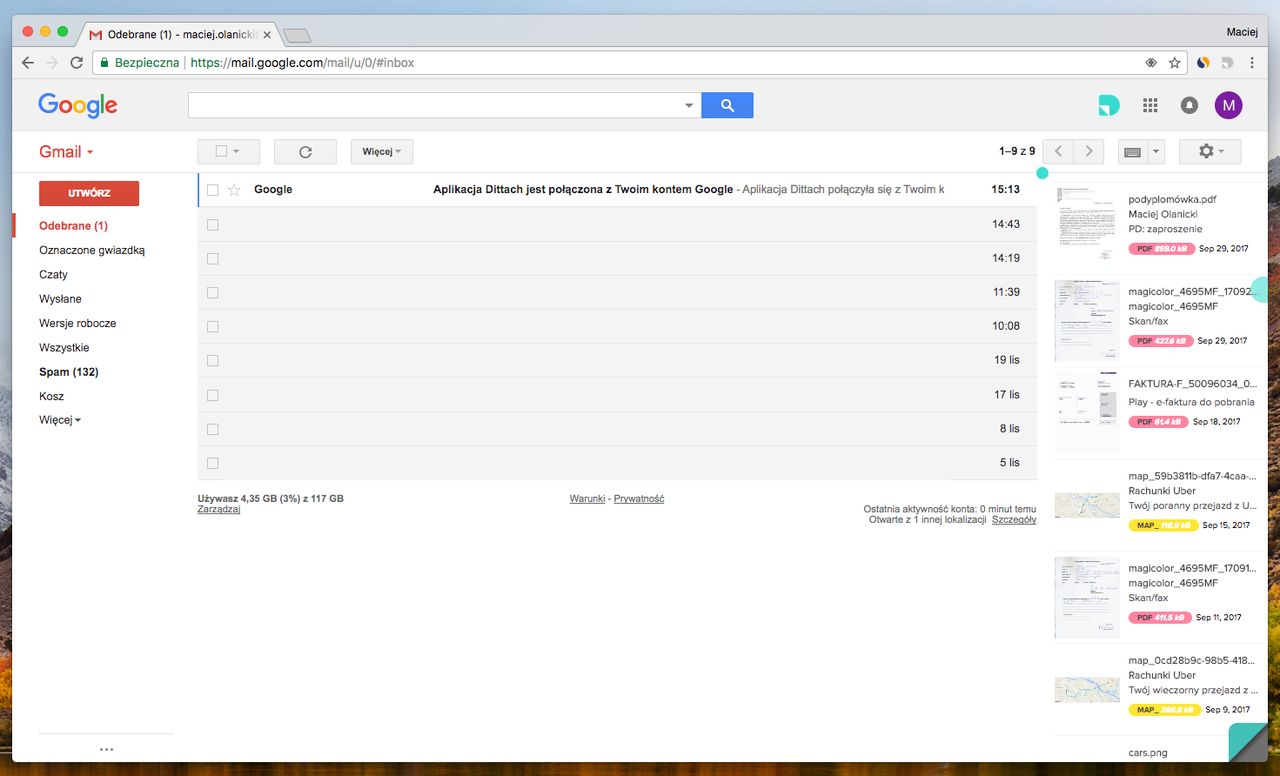Go to newer messages arrow
This screenshot has width=1280, height=776.
[x=1058, y=152]
